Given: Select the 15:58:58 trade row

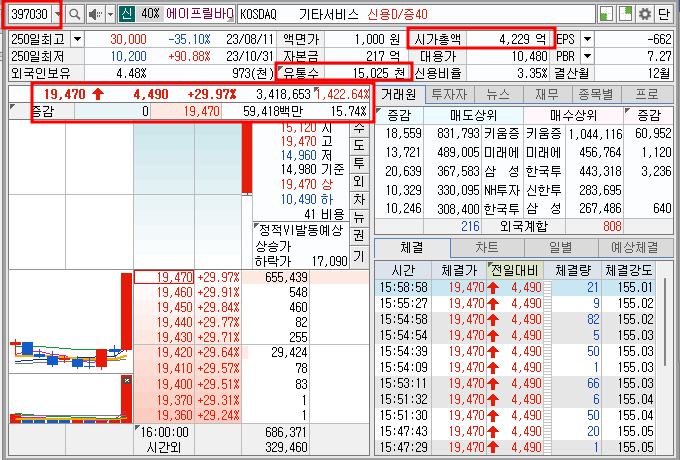Looking at the screenshot, I should click(515, 287).
